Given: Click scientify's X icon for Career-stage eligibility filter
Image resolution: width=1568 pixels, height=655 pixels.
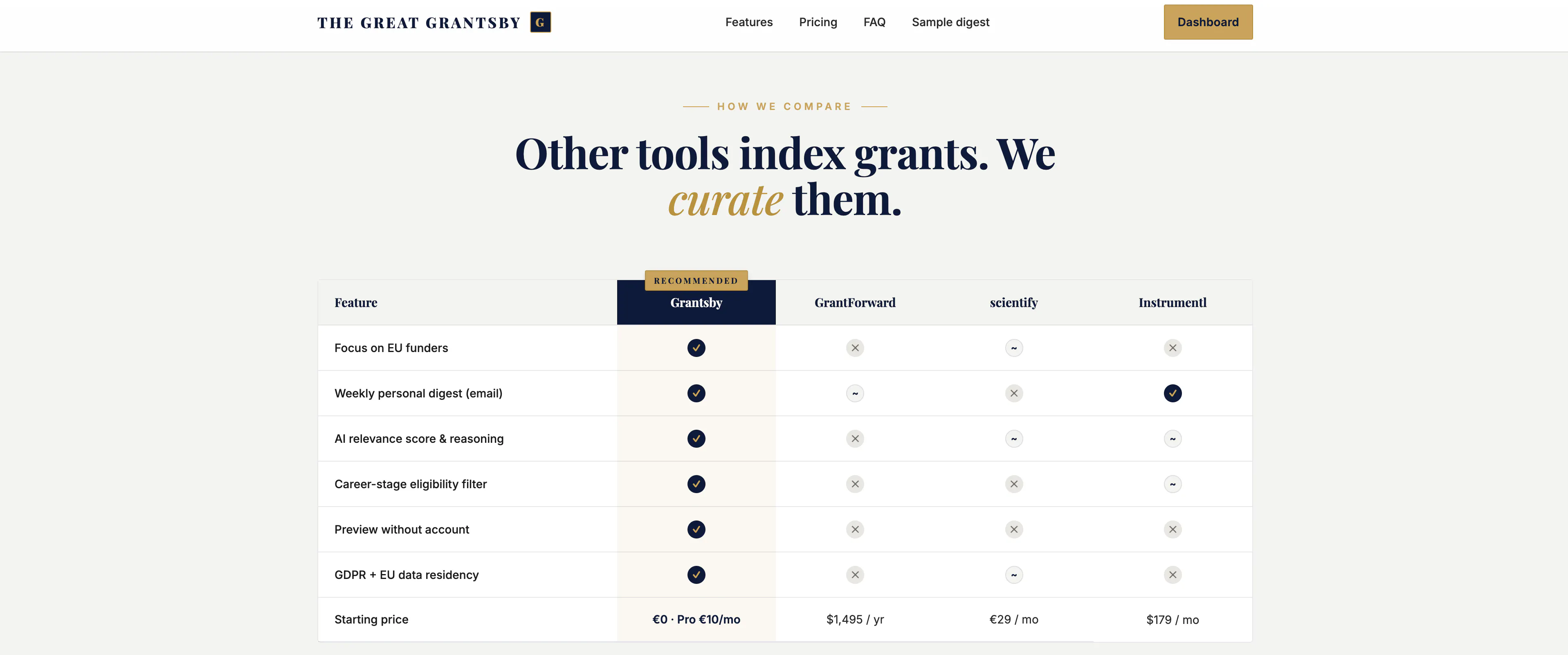Looking at the screenshot, I should [1014, 484].
